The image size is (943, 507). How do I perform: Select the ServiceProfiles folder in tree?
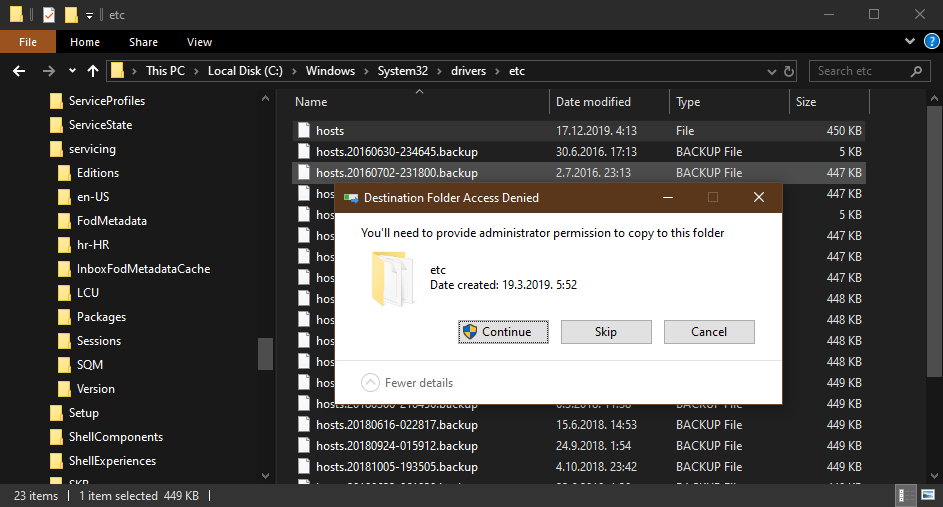(106, 101)
